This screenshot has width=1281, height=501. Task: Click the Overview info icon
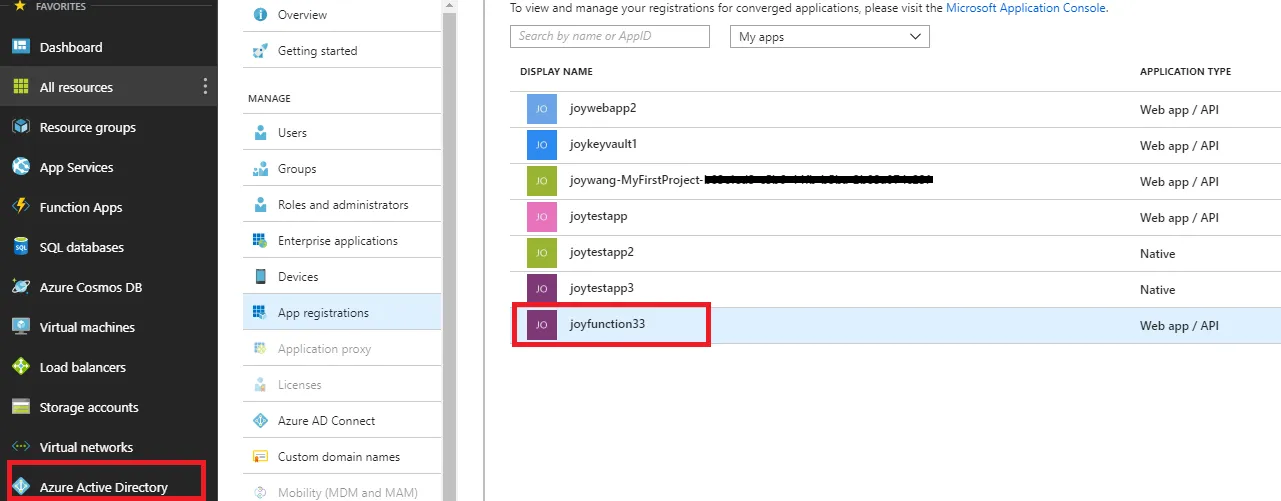point(261,15)
